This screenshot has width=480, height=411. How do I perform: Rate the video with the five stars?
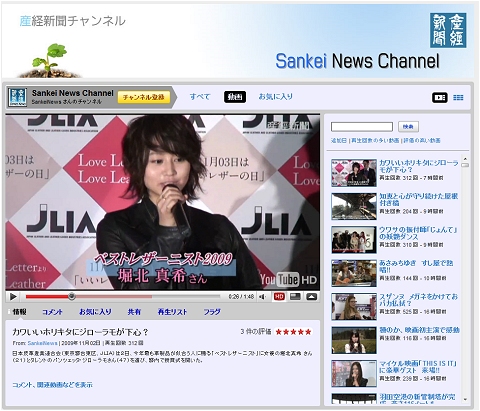(293, 332)
